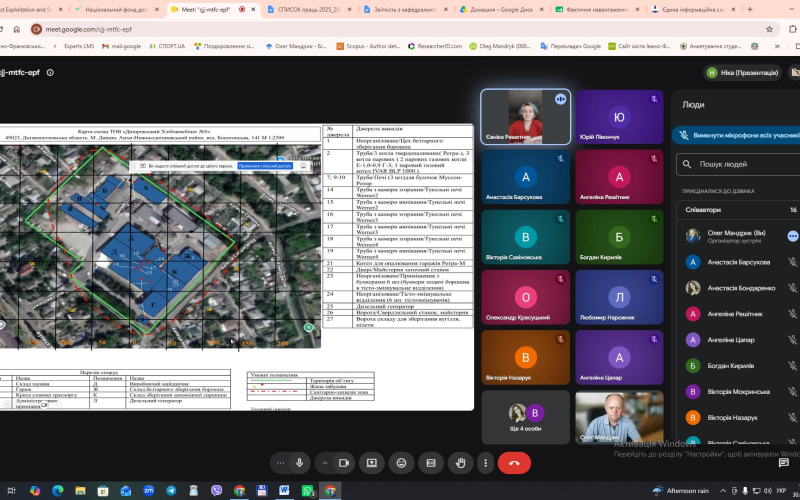The height and width of the screenshot is (500, 800).
Task: Open ResearcherID.com bookmark
Action: pos(435,46)
